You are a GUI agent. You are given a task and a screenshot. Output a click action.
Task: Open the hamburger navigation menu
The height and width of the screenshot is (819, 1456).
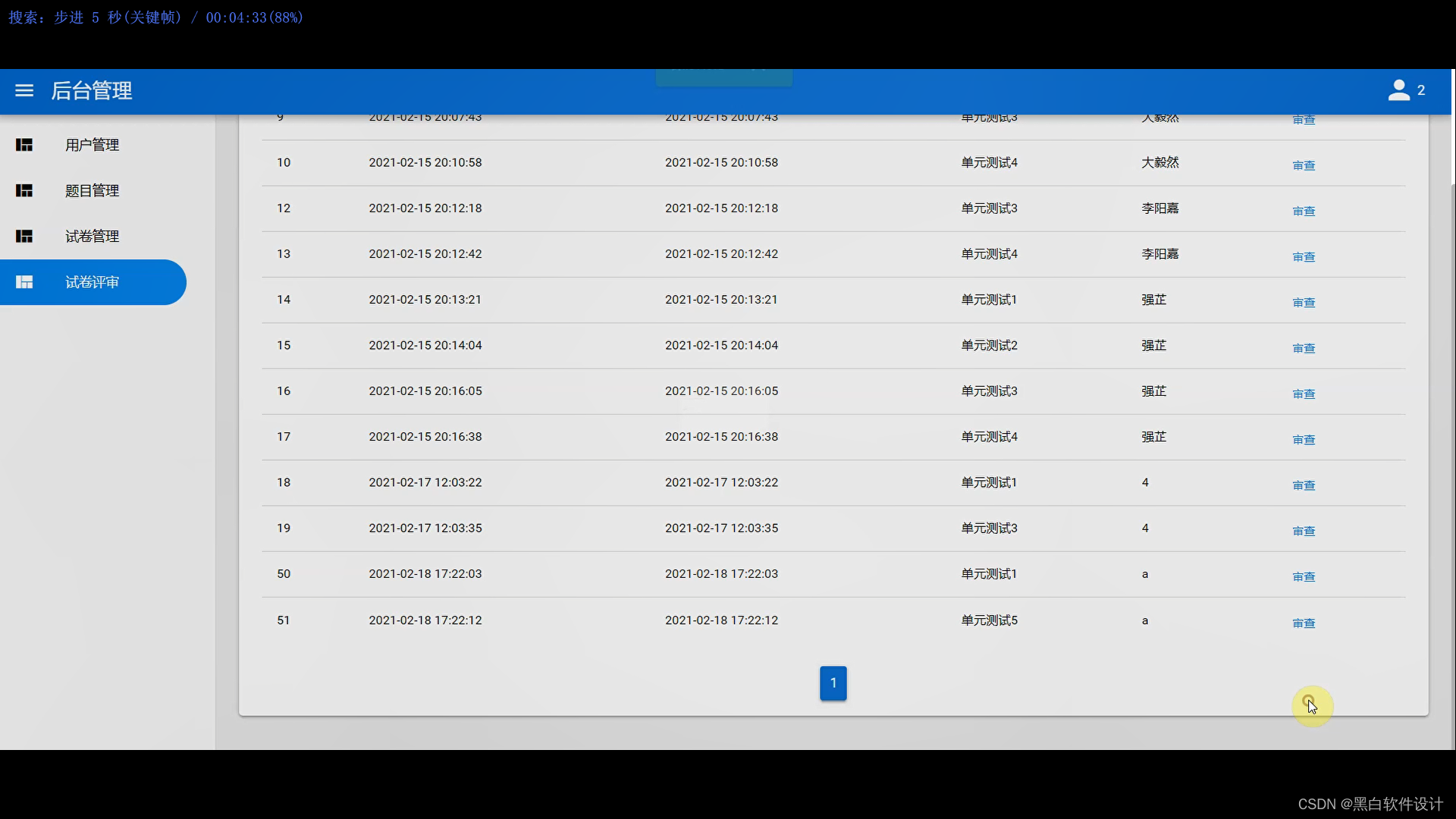point(24,91)
